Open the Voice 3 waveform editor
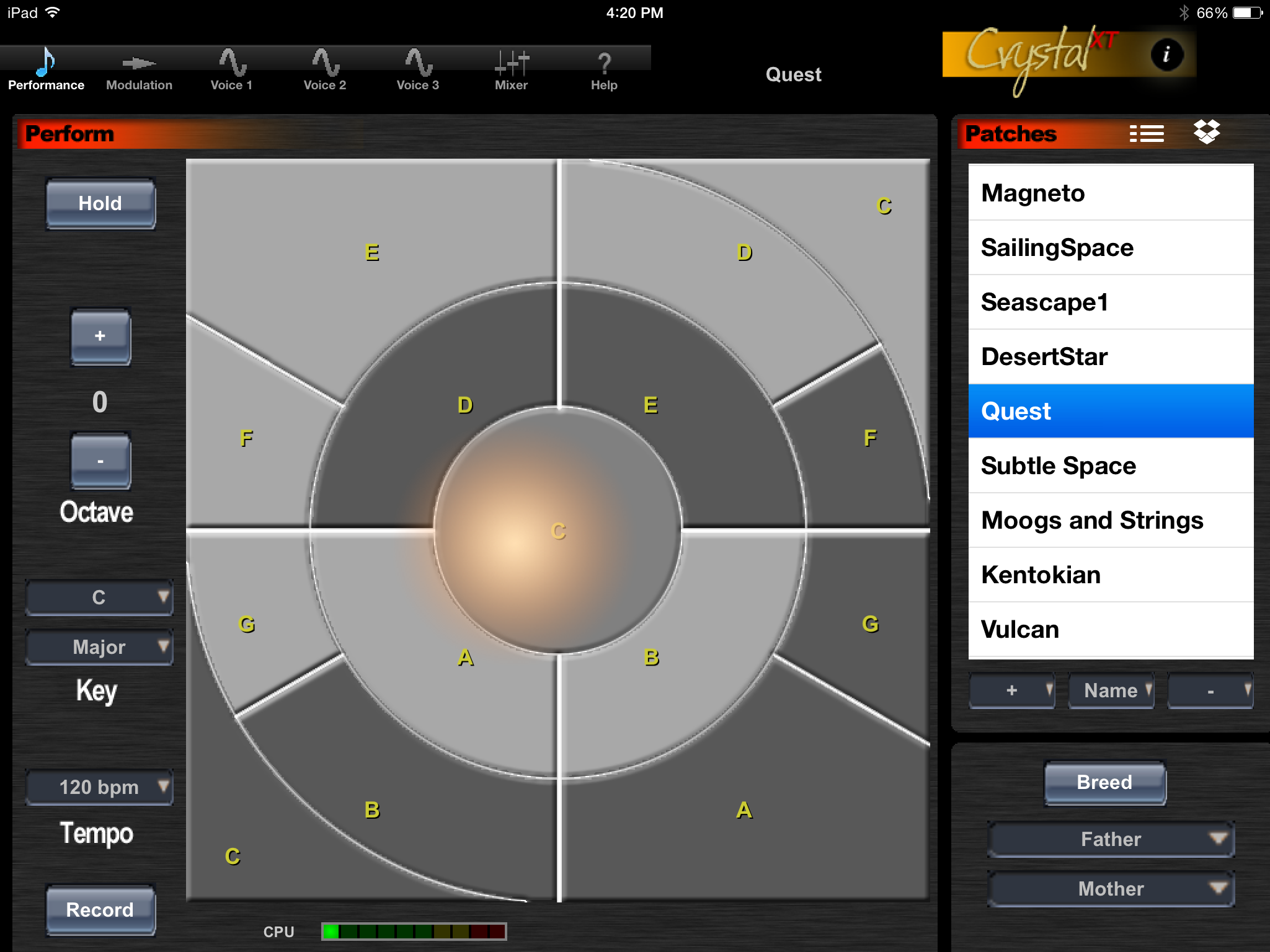This screenshot has width=1270, height=952. (x=417, y=68)
